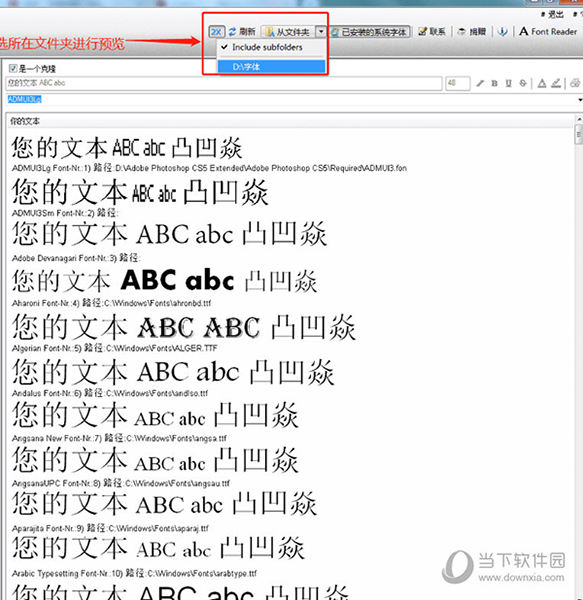Toggle the 2X zoom button
Screen dimensions: 583x600
coord(216,32)
